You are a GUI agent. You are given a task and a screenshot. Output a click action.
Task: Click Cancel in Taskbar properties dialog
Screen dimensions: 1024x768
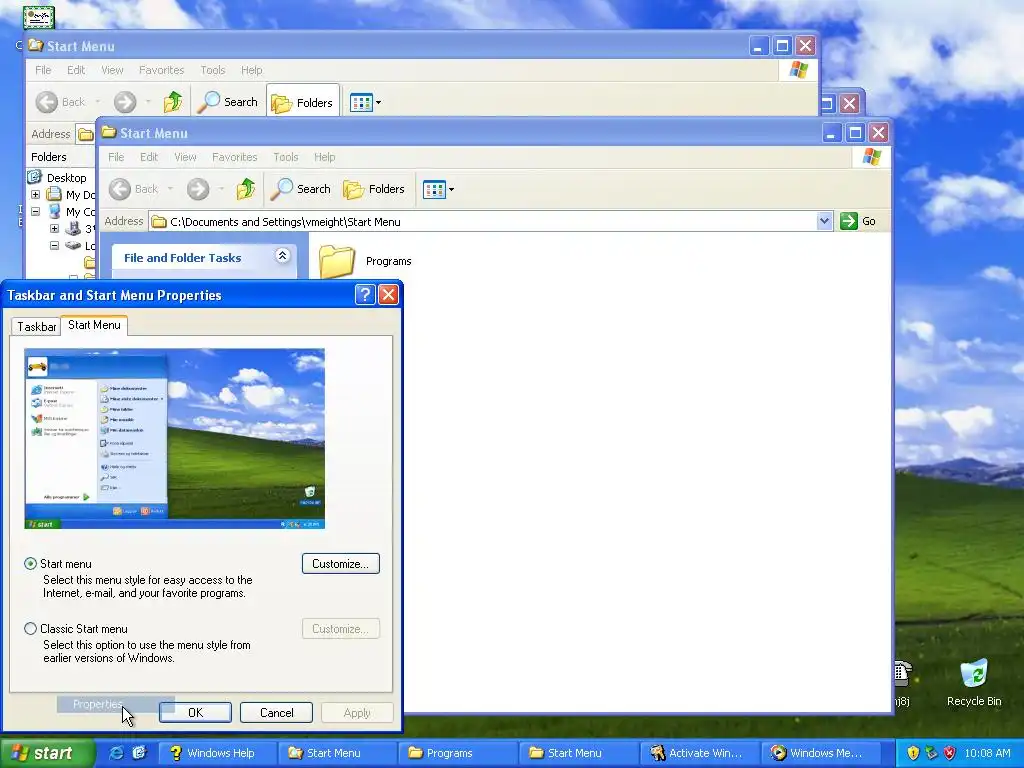[276, 712]
